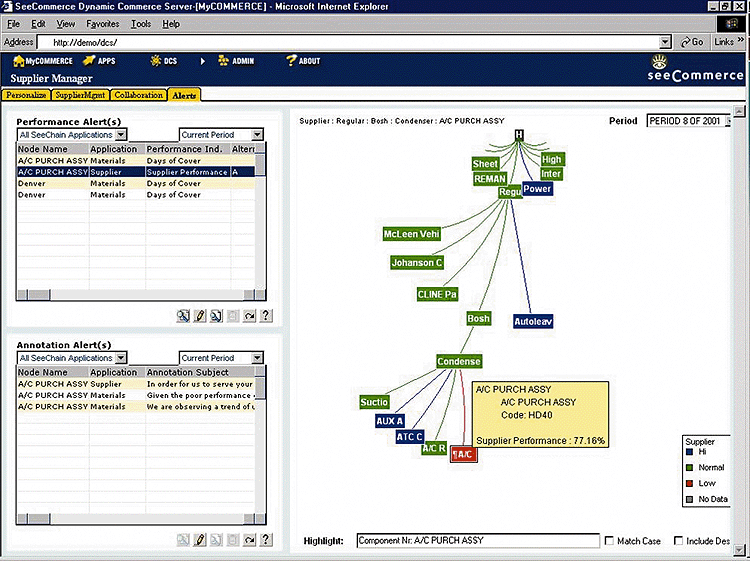Click the red Low legend swatch
The height and width of the screenshot is (561, 750).
tap(689, 484)
